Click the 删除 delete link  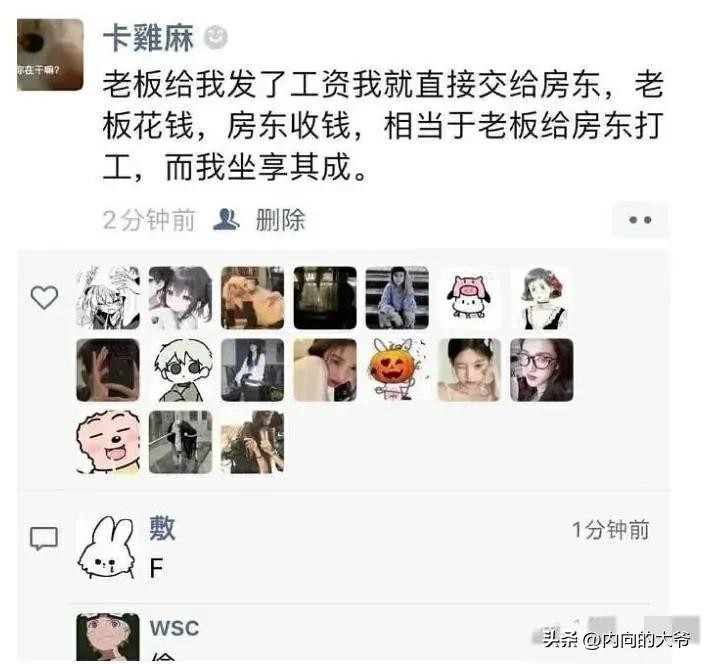281,220
